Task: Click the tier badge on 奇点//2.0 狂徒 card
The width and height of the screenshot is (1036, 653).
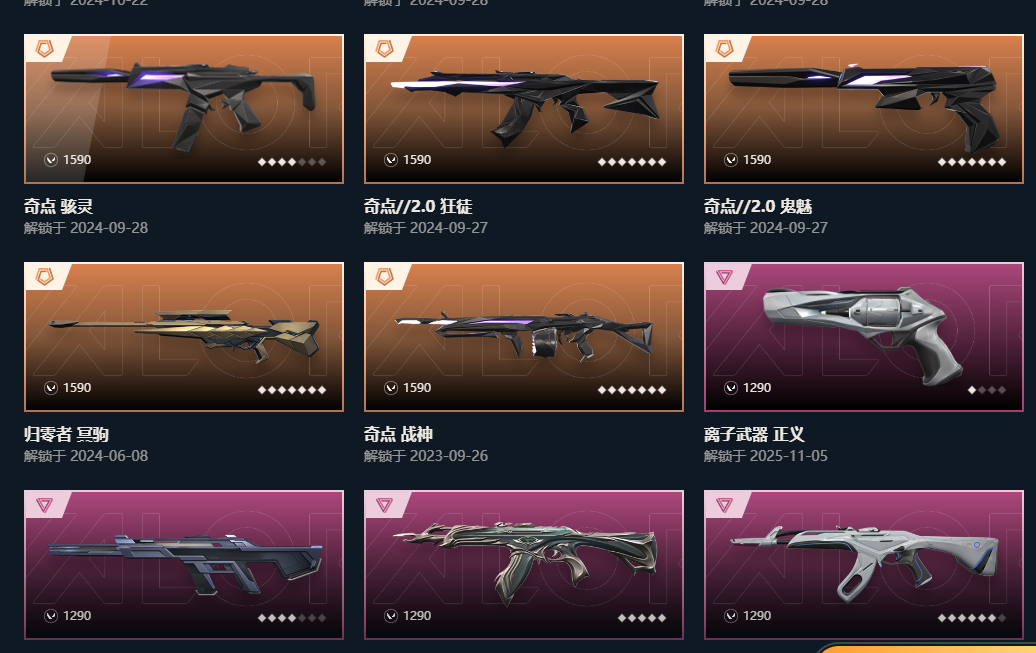Action: [x=385, y=48]
